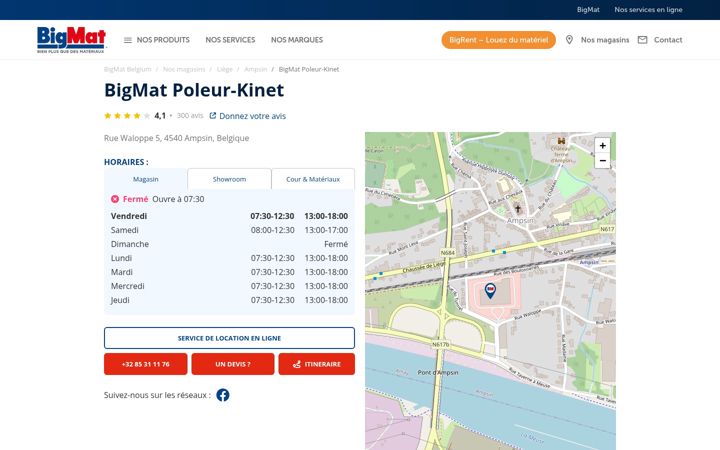Switch to the Cour & Matériaux tab

[x=313, y=179]
